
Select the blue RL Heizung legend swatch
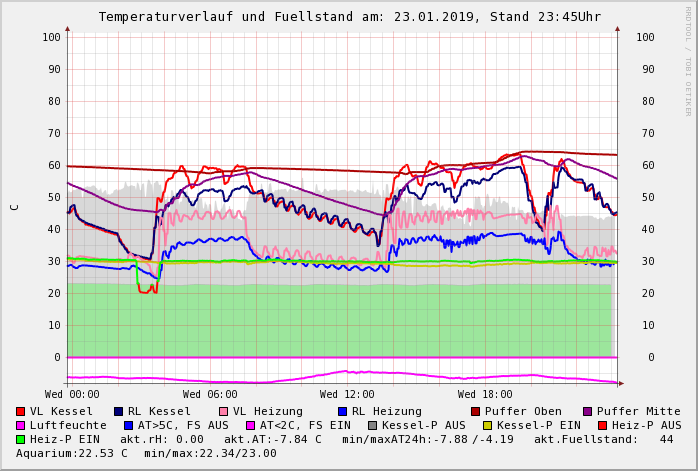(x=342, y=412)
